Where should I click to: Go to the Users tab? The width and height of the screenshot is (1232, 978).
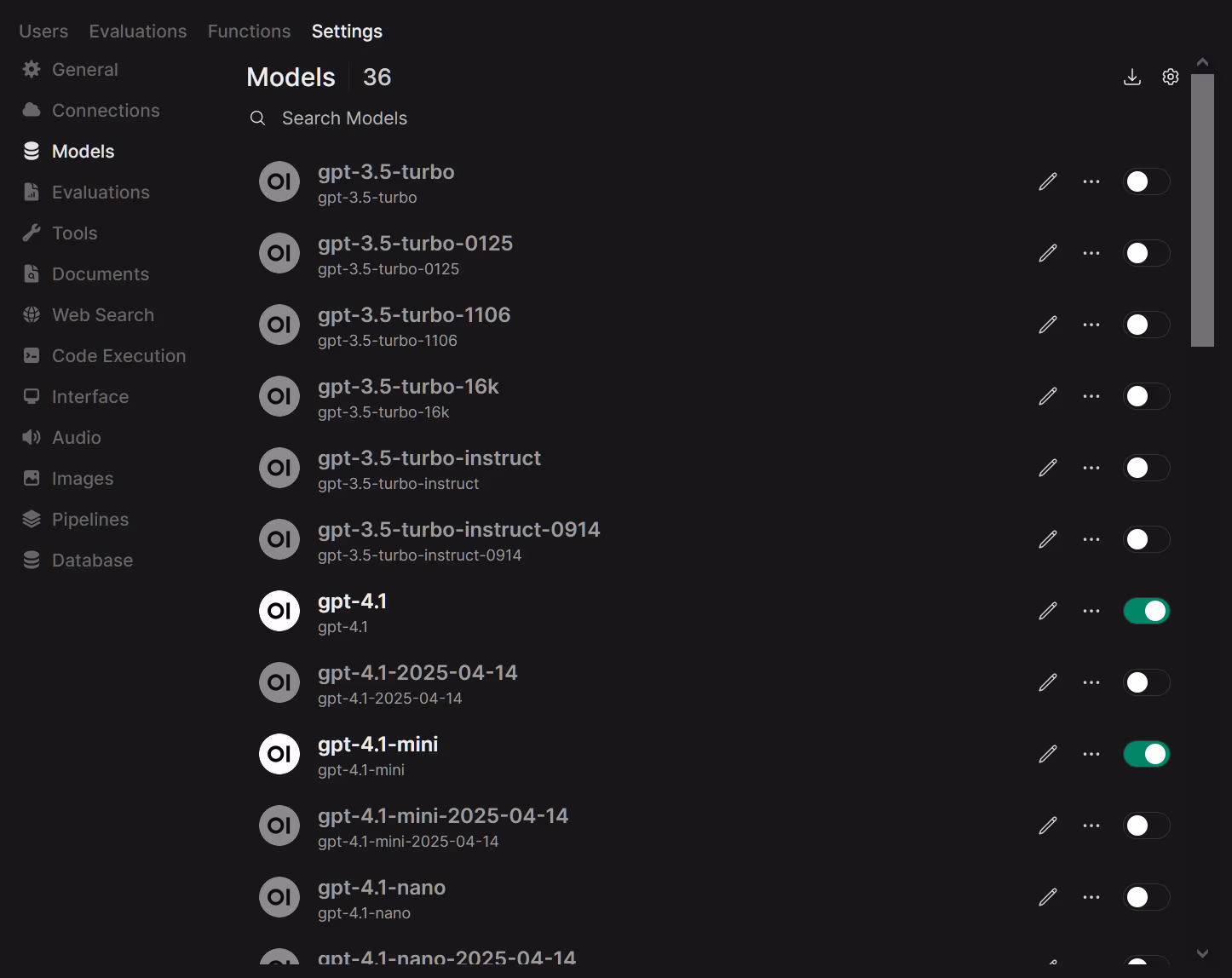click(x=43, y=32)
